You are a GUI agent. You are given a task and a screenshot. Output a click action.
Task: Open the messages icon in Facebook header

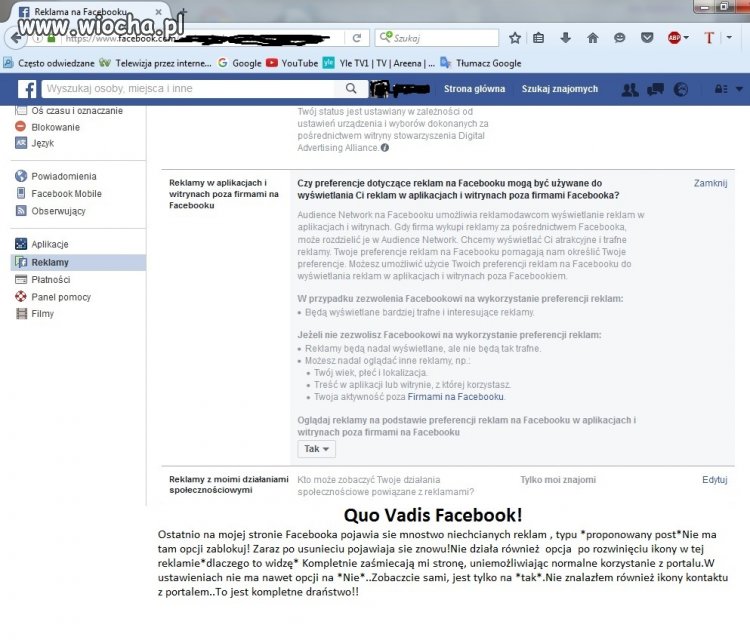655,89
